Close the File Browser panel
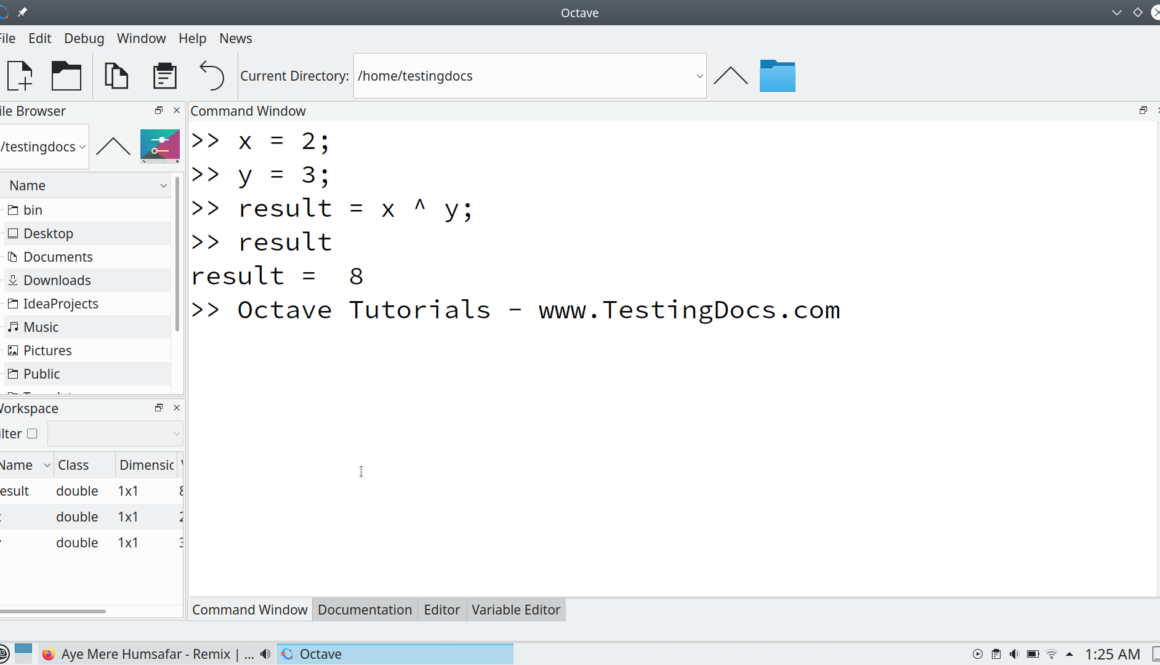This screenshot has height=665, width=1160. 176,110
